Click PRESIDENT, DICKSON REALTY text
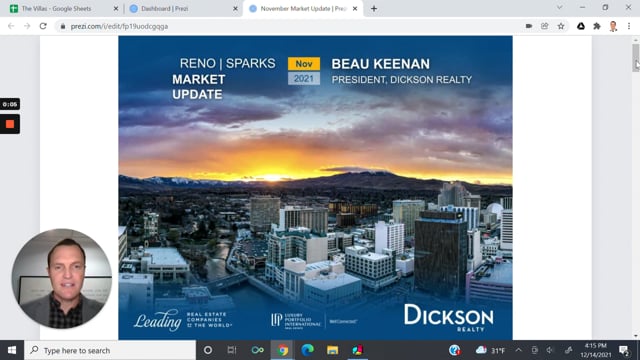The height and width of the screenshot is (360, 640). pyautogui.click(x=402, y=80)
